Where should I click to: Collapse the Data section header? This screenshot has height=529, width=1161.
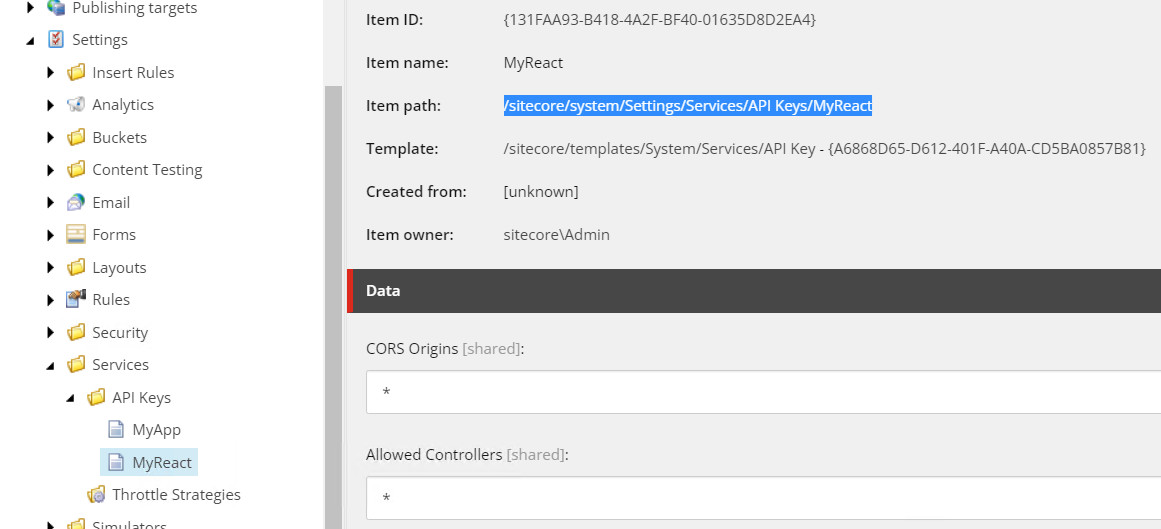(754, 291)
